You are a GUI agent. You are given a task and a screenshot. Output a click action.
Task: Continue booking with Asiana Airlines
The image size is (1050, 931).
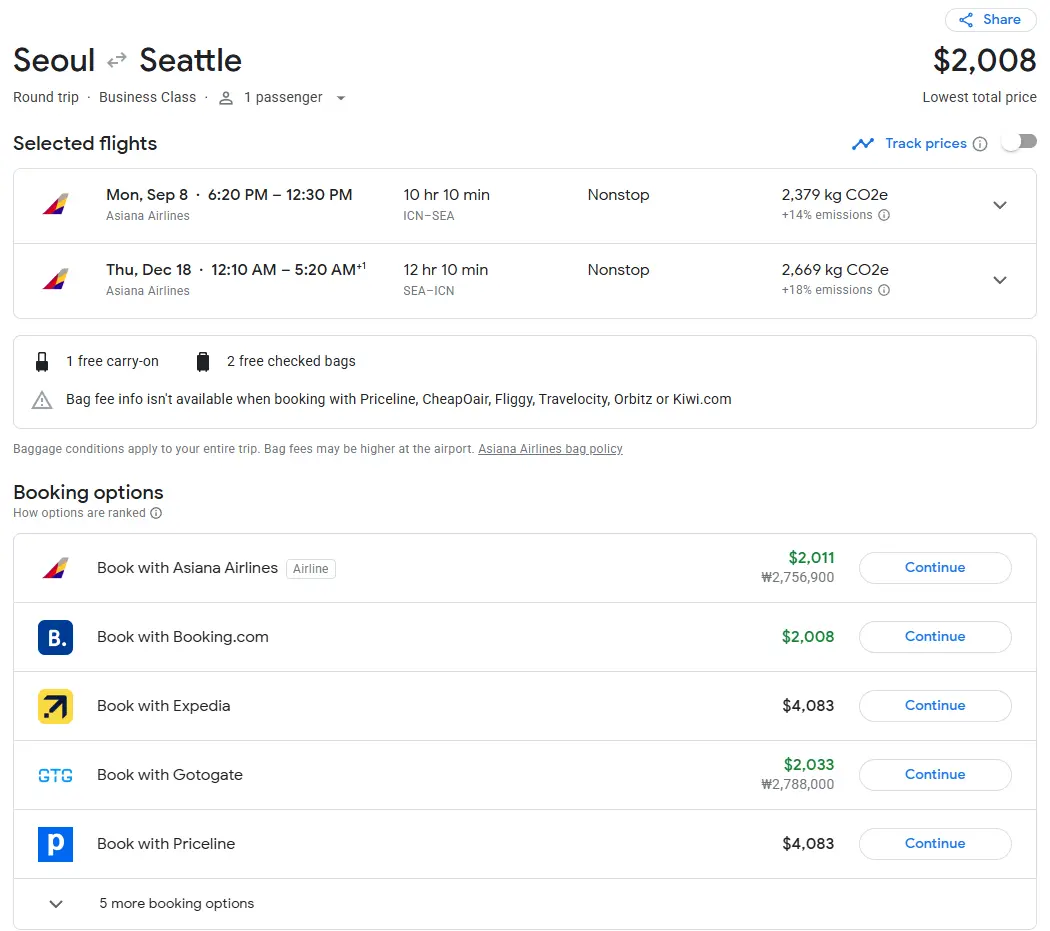point(935,567)
